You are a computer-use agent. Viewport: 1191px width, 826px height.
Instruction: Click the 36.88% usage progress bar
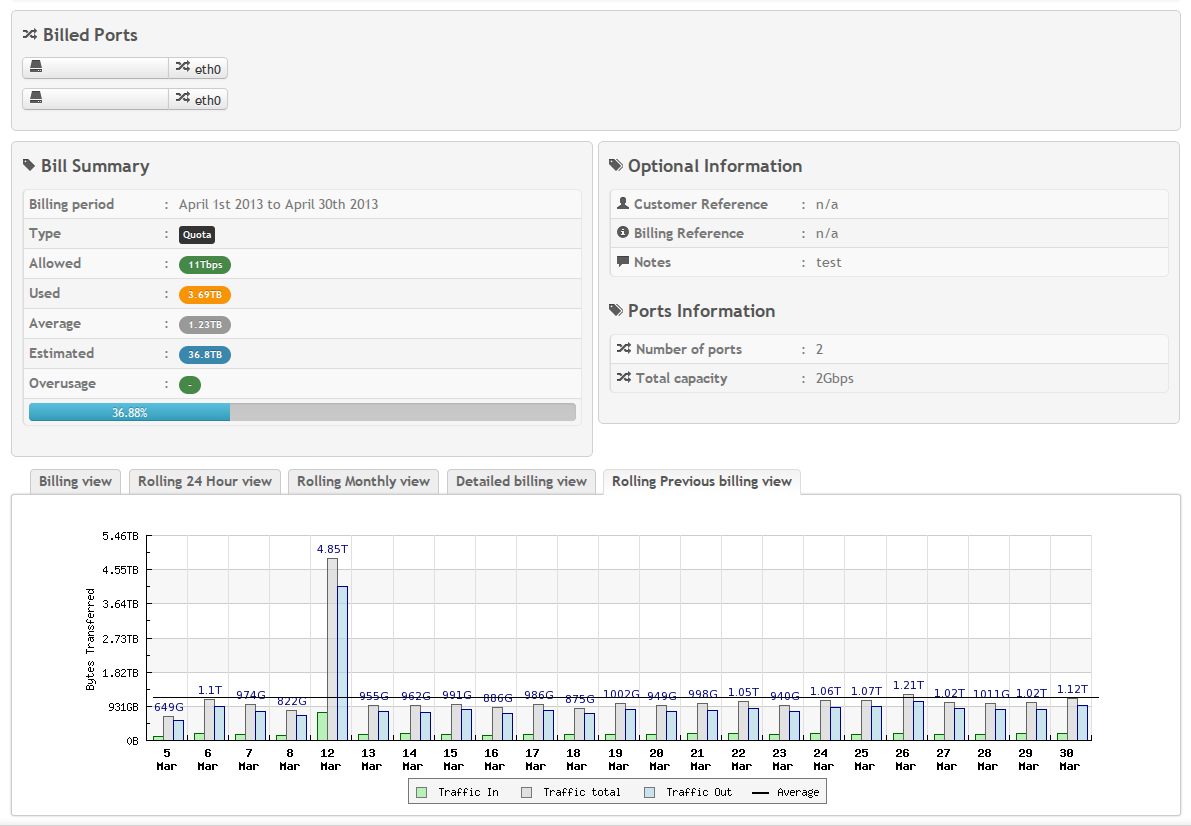[x=130, y=412]
